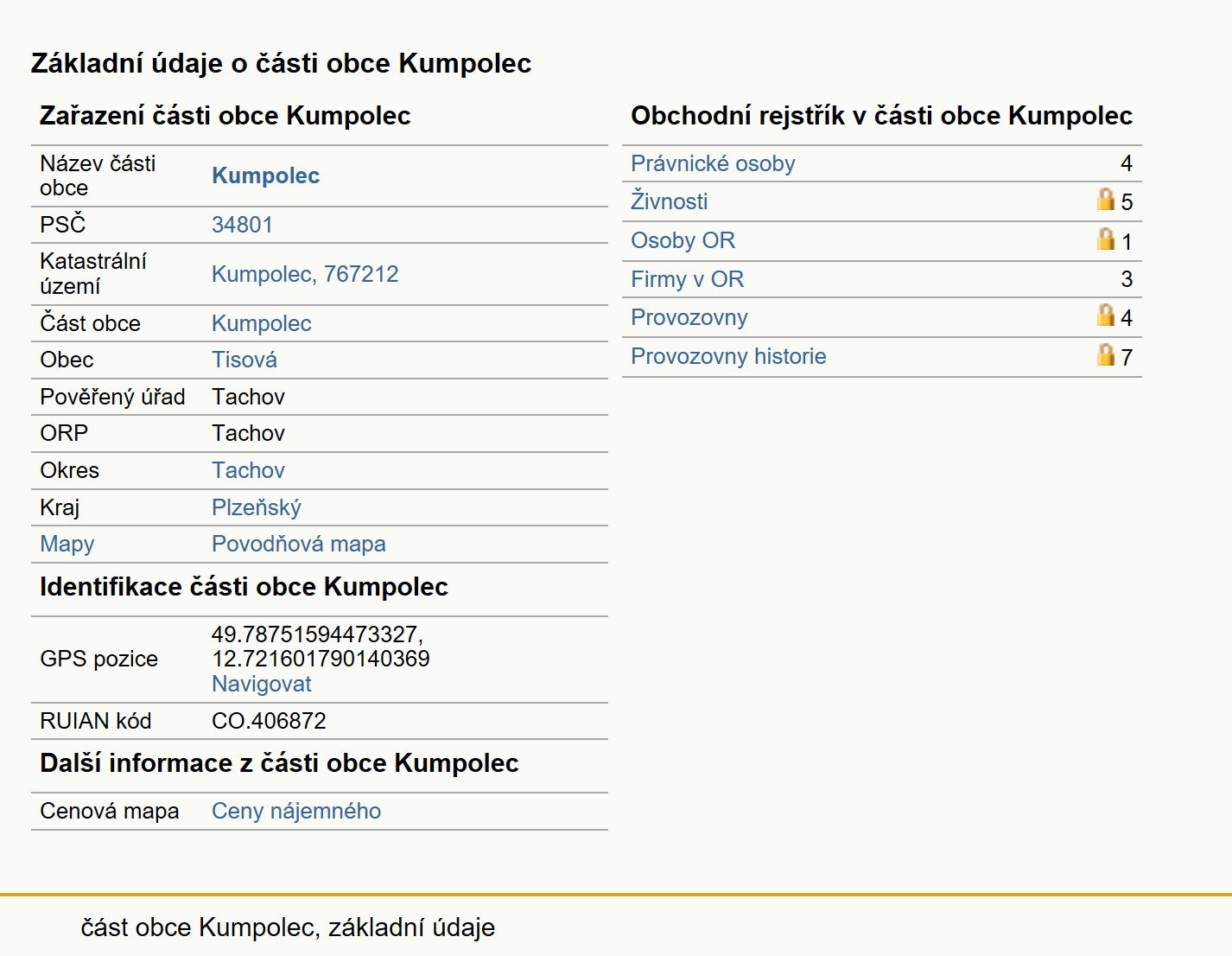Open postal code 34801 link
Screen dimensions: 1232x956
[242, 225]
